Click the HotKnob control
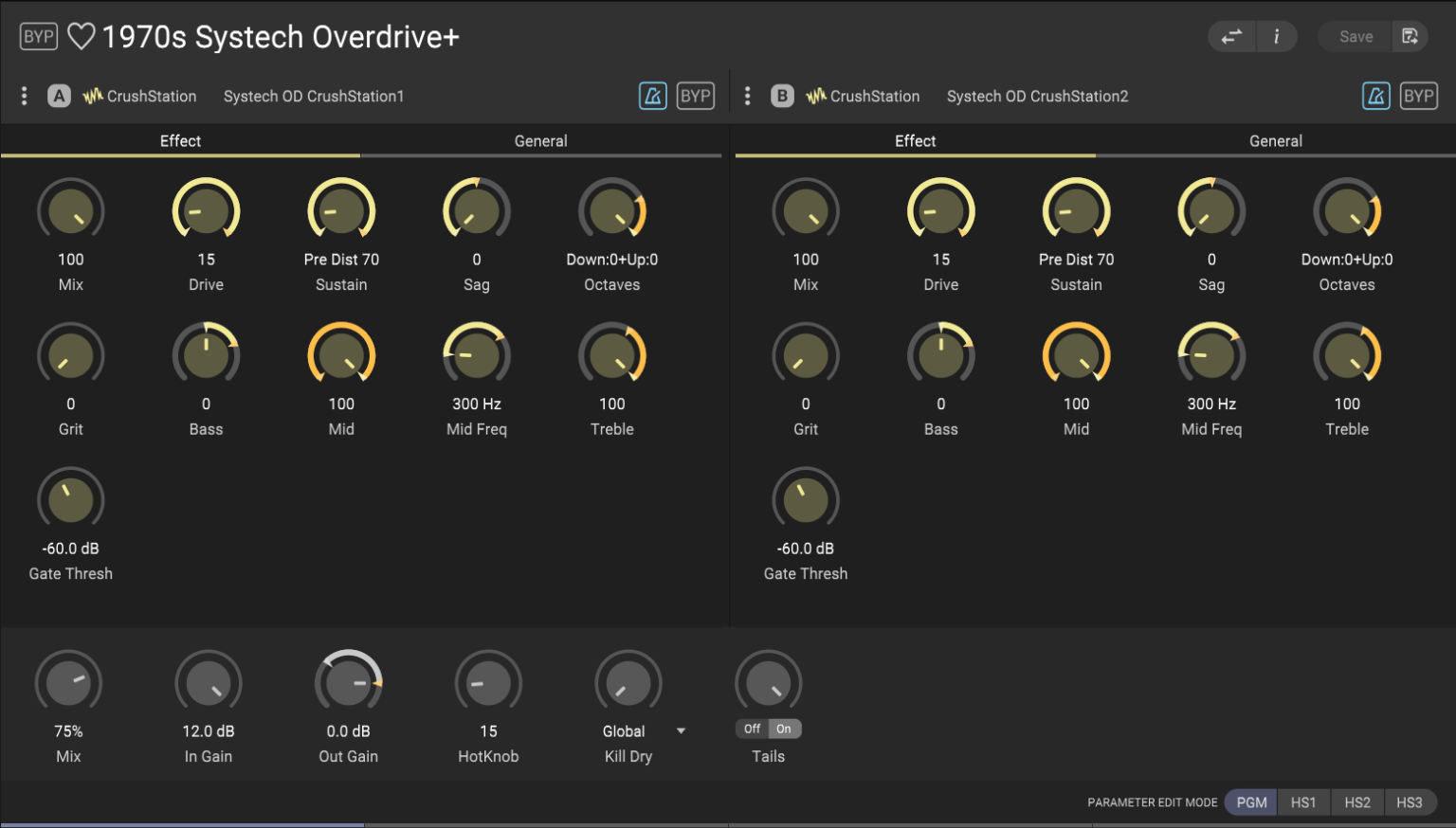 [488, 682]
